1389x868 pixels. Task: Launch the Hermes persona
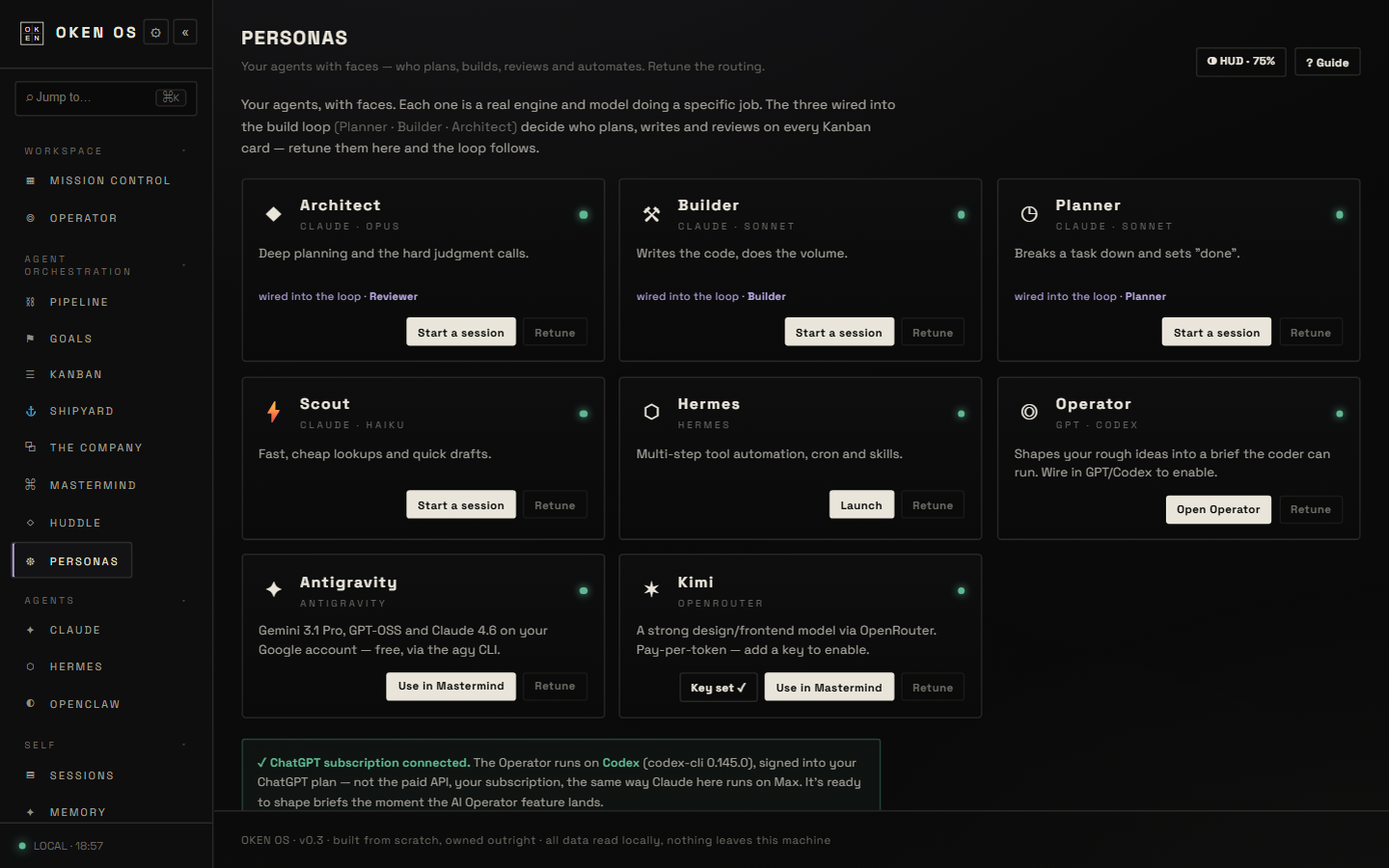point(861,504)
